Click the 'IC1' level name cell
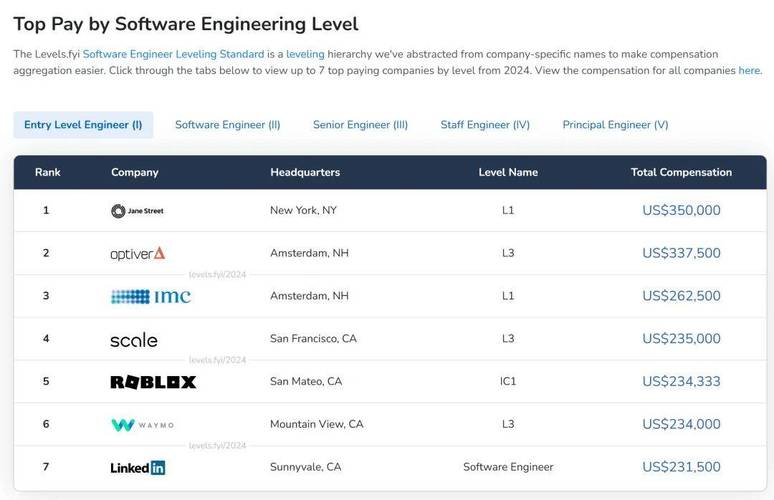 tap(508, 382)
